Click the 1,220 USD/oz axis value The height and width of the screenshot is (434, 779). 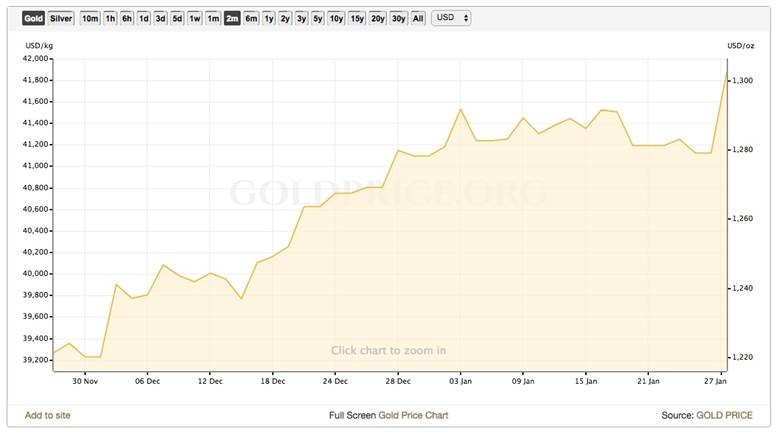(x=743, y=357)
